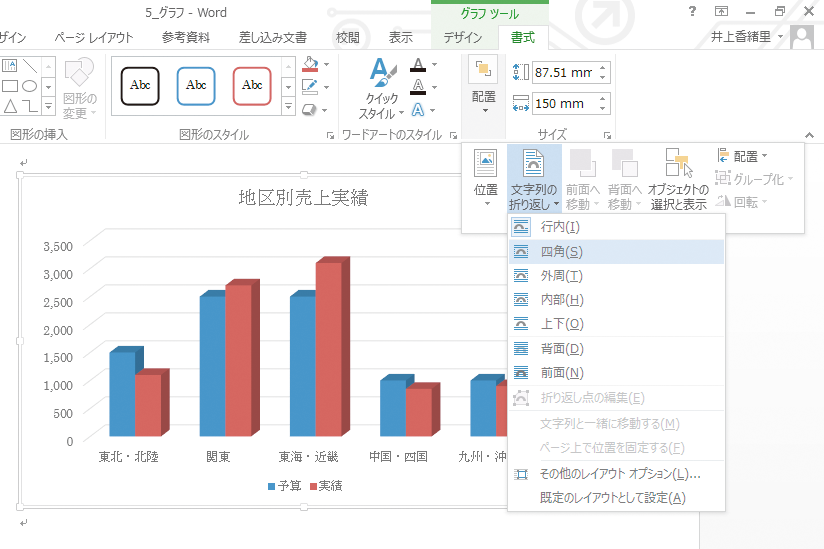
Task: Open the 表示 ribbon tab
Action: (400, 37)
